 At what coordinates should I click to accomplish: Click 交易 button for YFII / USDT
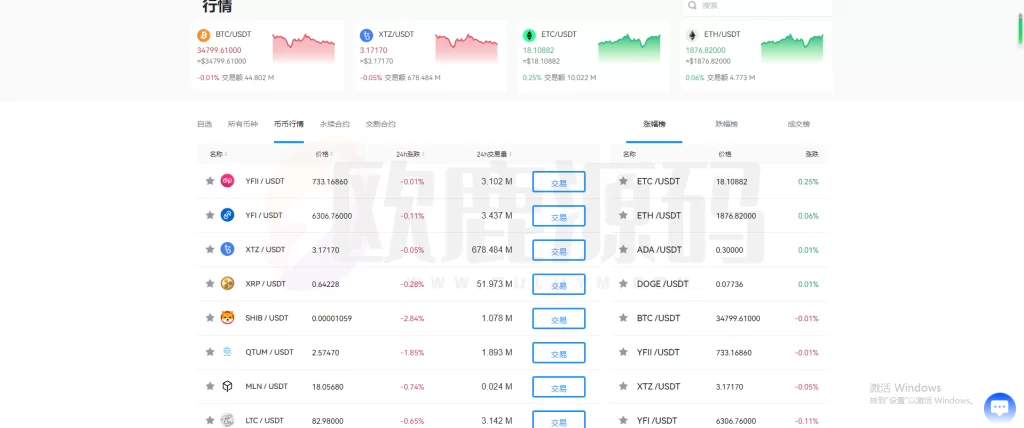point(558,182)
